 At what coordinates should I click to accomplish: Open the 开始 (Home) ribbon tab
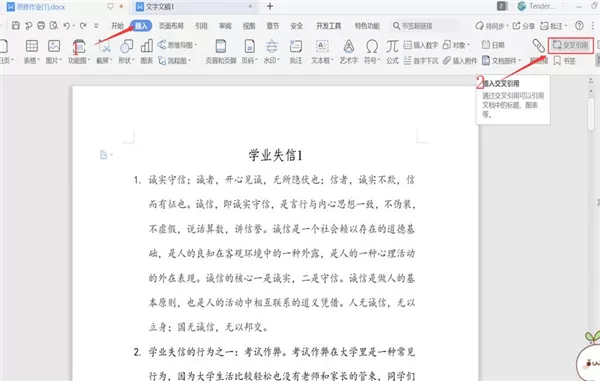tap(117, 26)
